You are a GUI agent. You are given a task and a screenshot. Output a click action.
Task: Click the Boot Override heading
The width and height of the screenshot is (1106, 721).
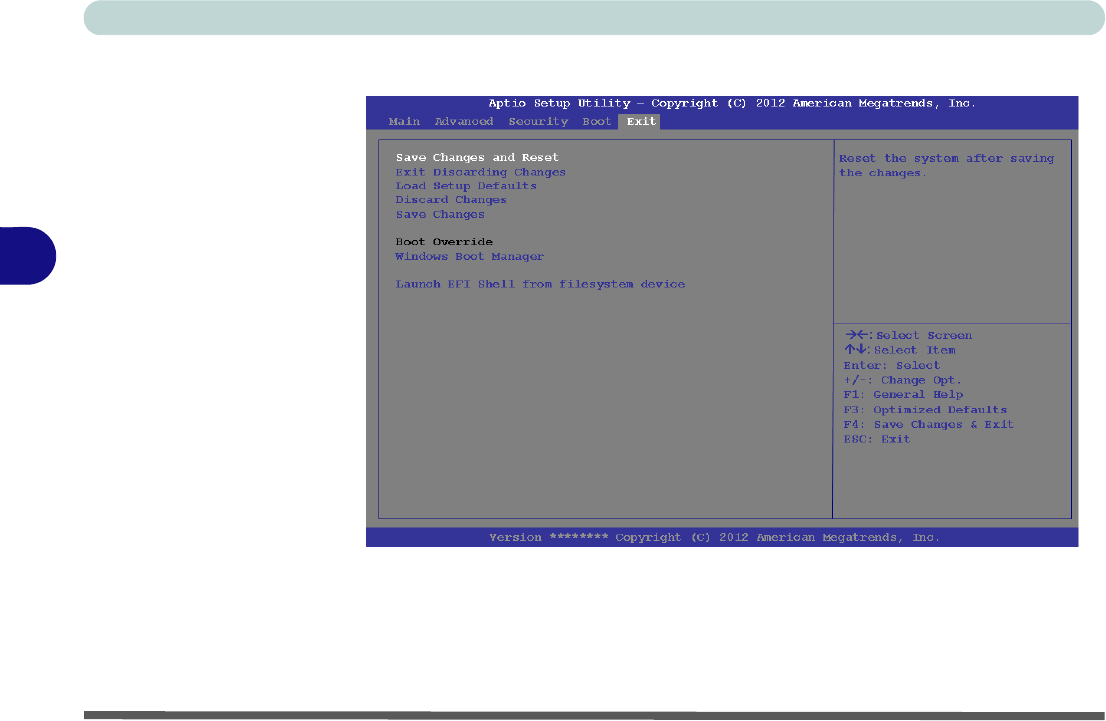pyautogui.click(x=444, y=242)
